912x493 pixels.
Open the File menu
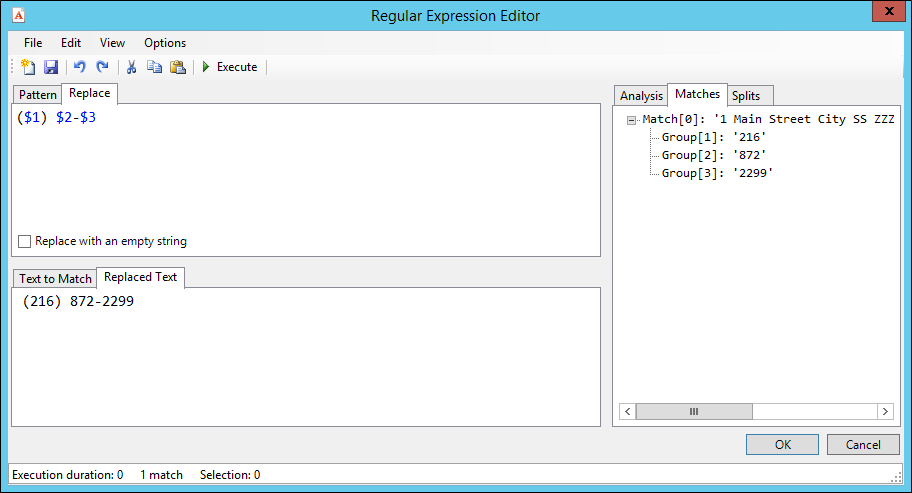(33, 43)
